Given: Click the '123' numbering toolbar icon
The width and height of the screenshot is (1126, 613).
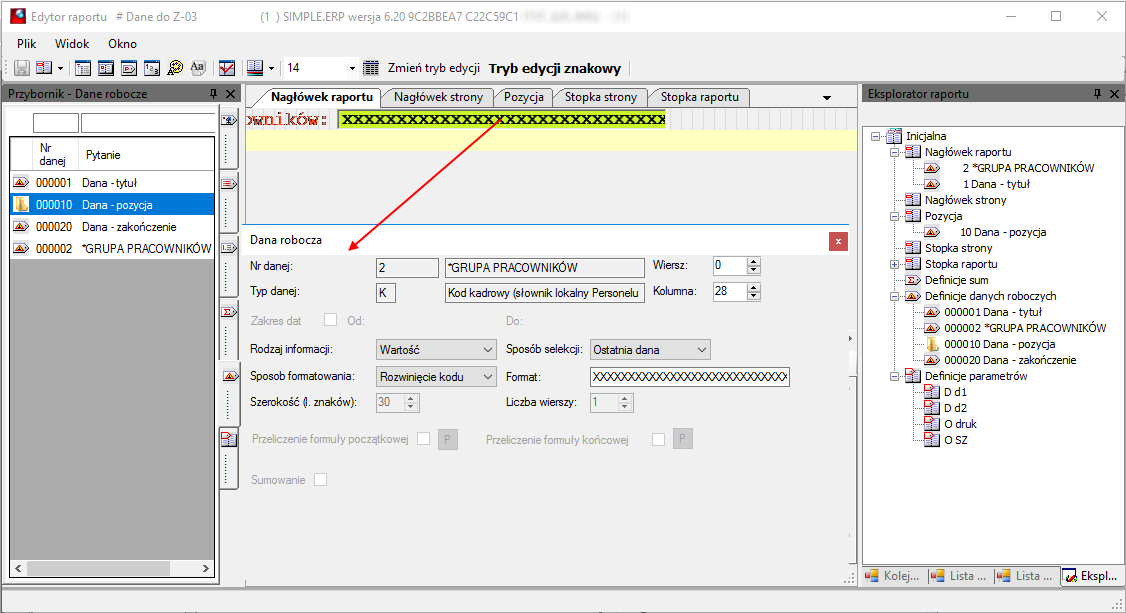Looking at the screenshot, I should coord(152,68).
